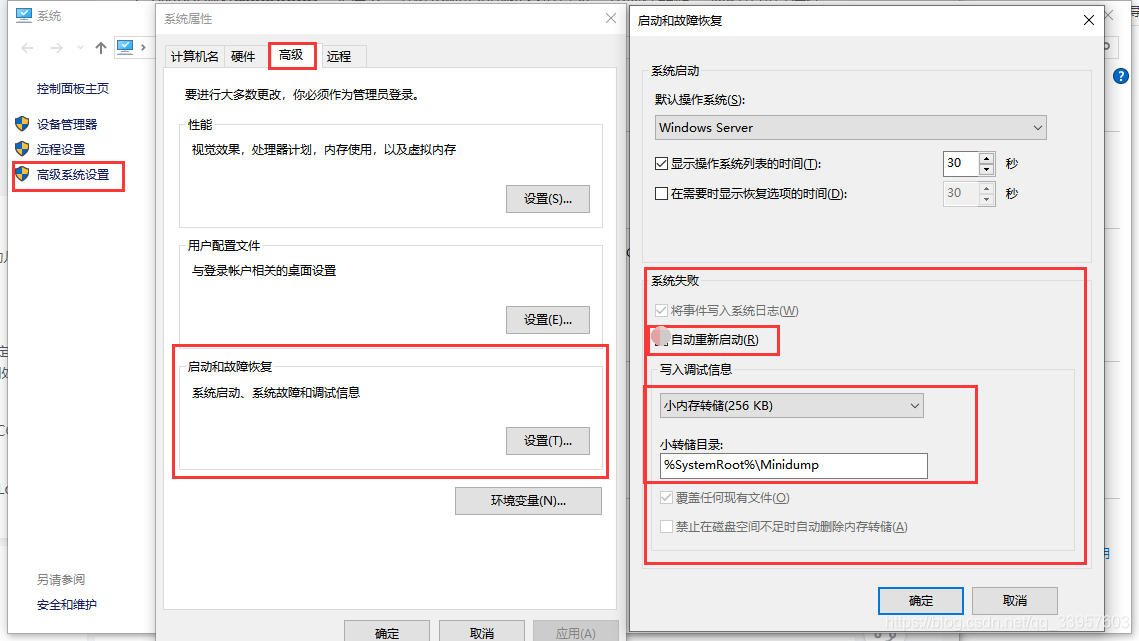
Task: Toggle the 显示操作系统列表的时间 checkbox
Action: (661, 163)
